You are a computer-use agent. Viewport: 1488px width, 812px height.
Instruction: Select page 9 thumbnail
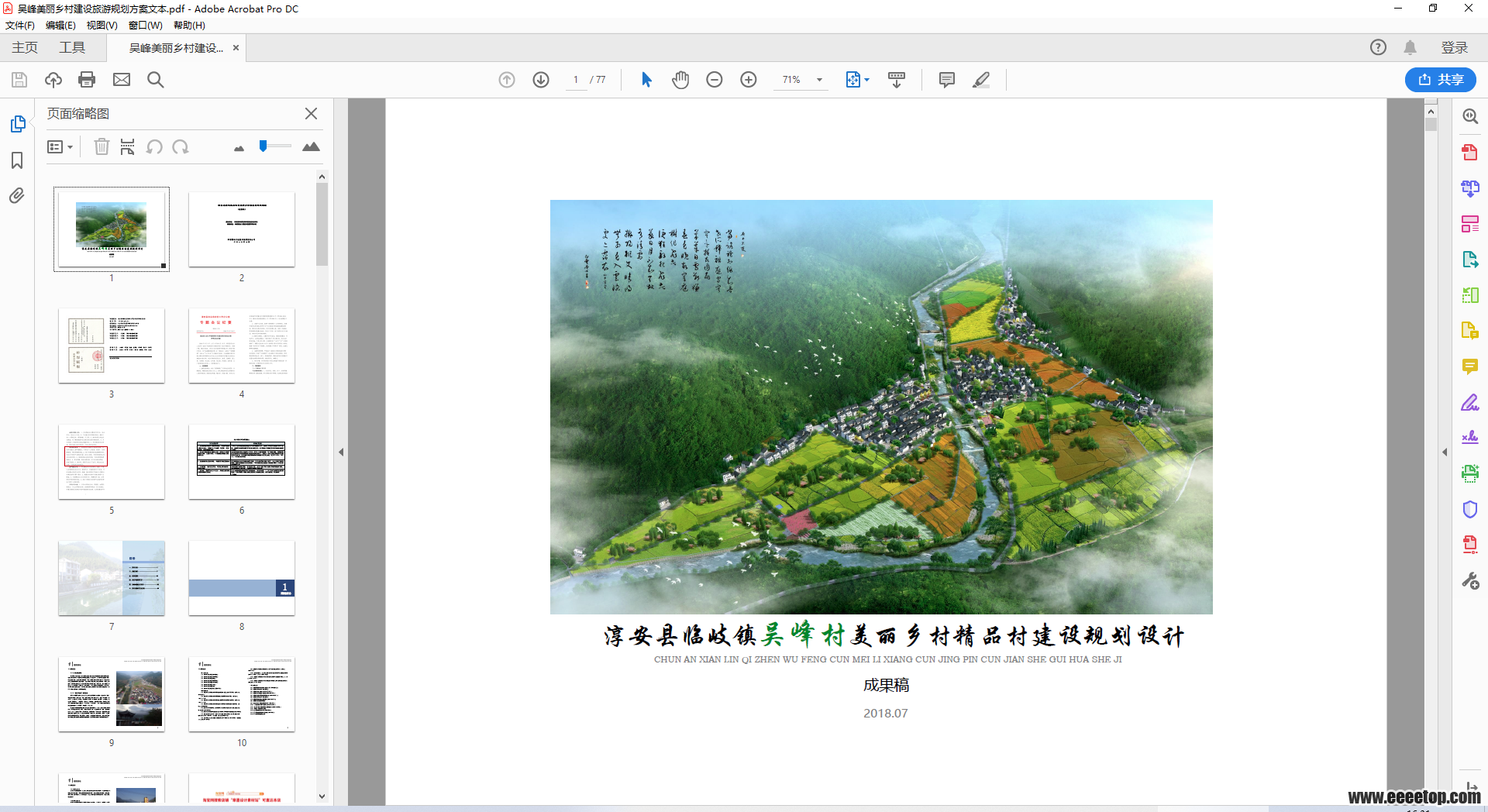click(112, 694)
